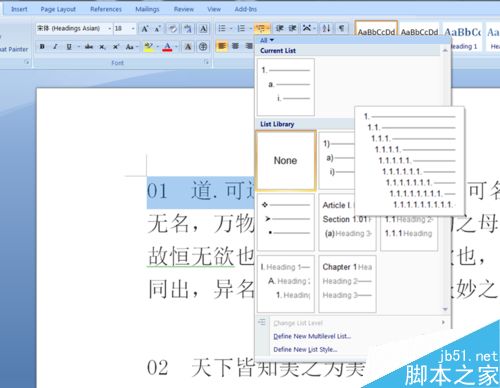Open the Review tab
The image size is (500, 388).
(x=183, y=9)
